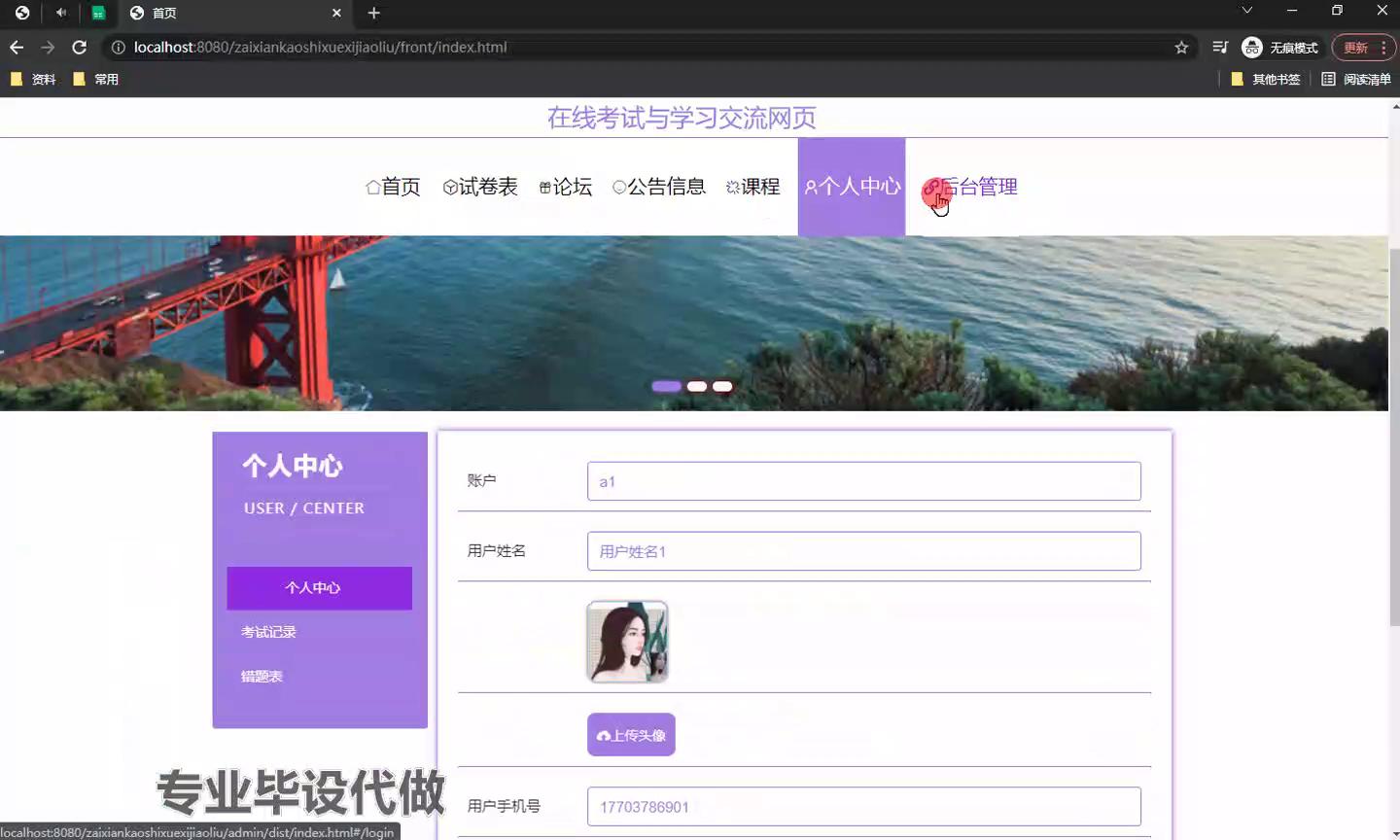Open the 其他书签 bookmarks folder
The image size is (1400, 840).
click(x=1265, y=79)
